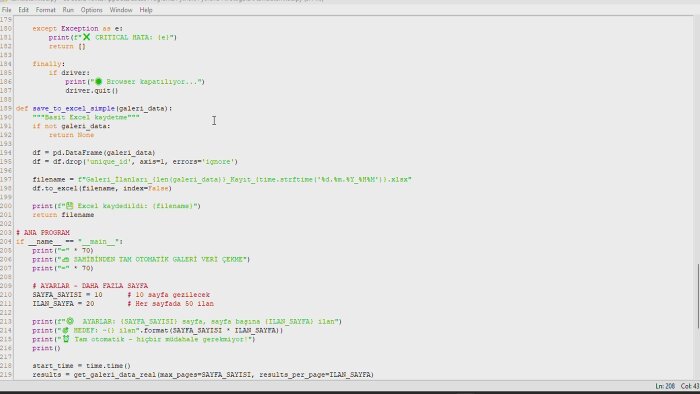
Task: Click the 'if not galeri_data:' line
Action: (71, 126)
